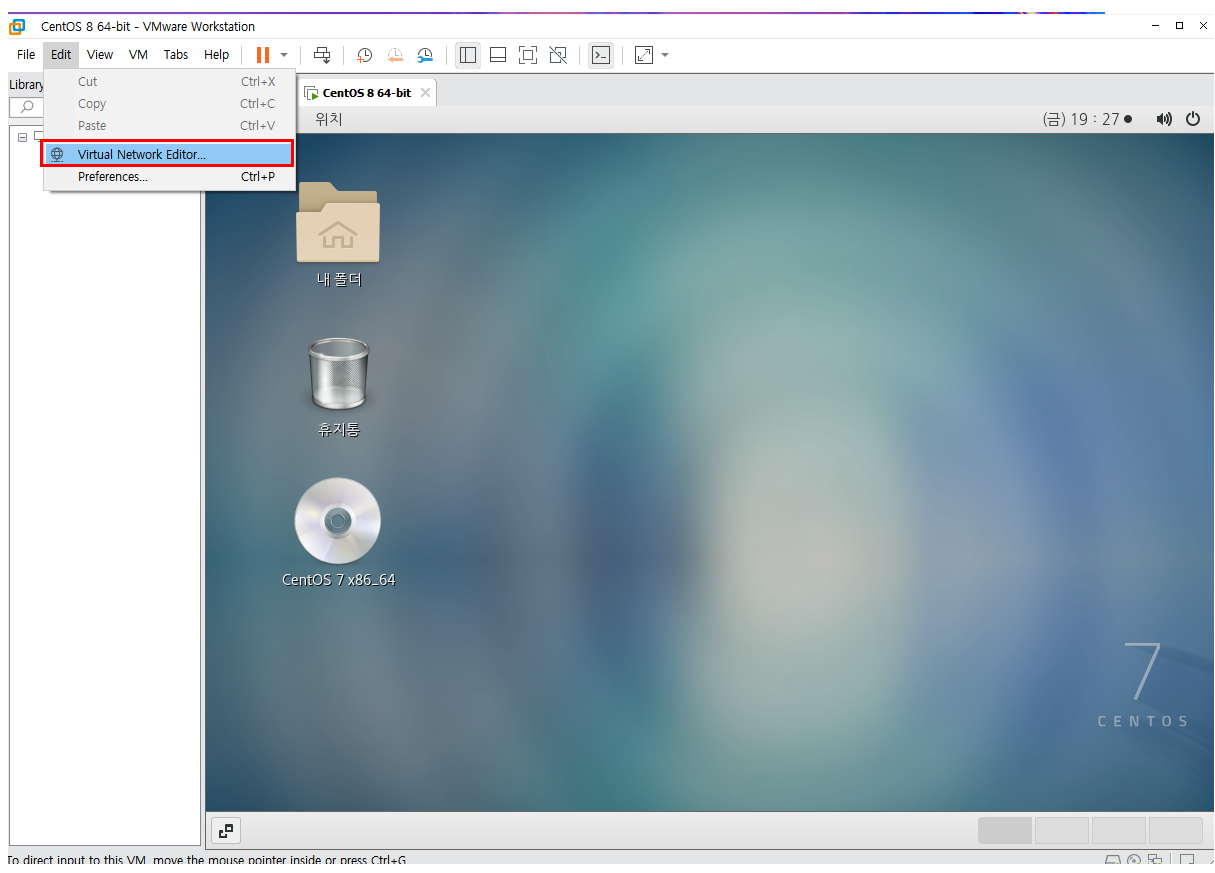The height and width of the screenshot is (873, 1215).
Task: Take a snapshot of this virtual machine
Action: click(x=365, y=55)
